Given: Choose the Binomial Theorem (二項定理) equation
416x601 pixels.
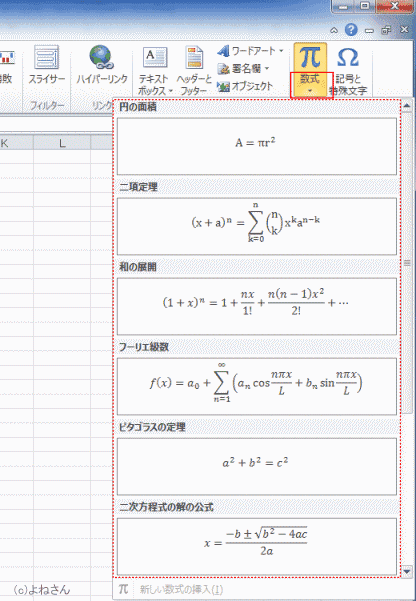Looking at the screenshot, I should pos(257,227).
